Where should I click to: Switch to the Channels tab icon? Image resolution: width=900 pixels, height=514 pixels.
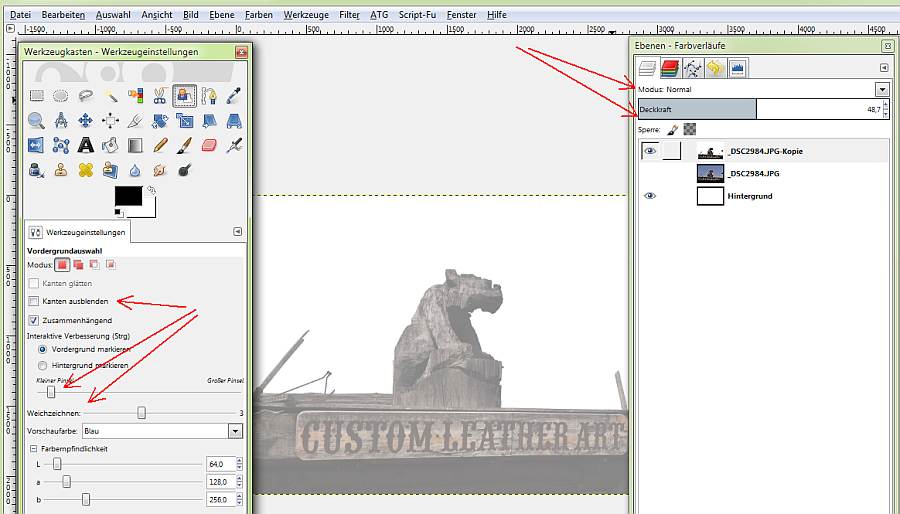tap(669, 68)
